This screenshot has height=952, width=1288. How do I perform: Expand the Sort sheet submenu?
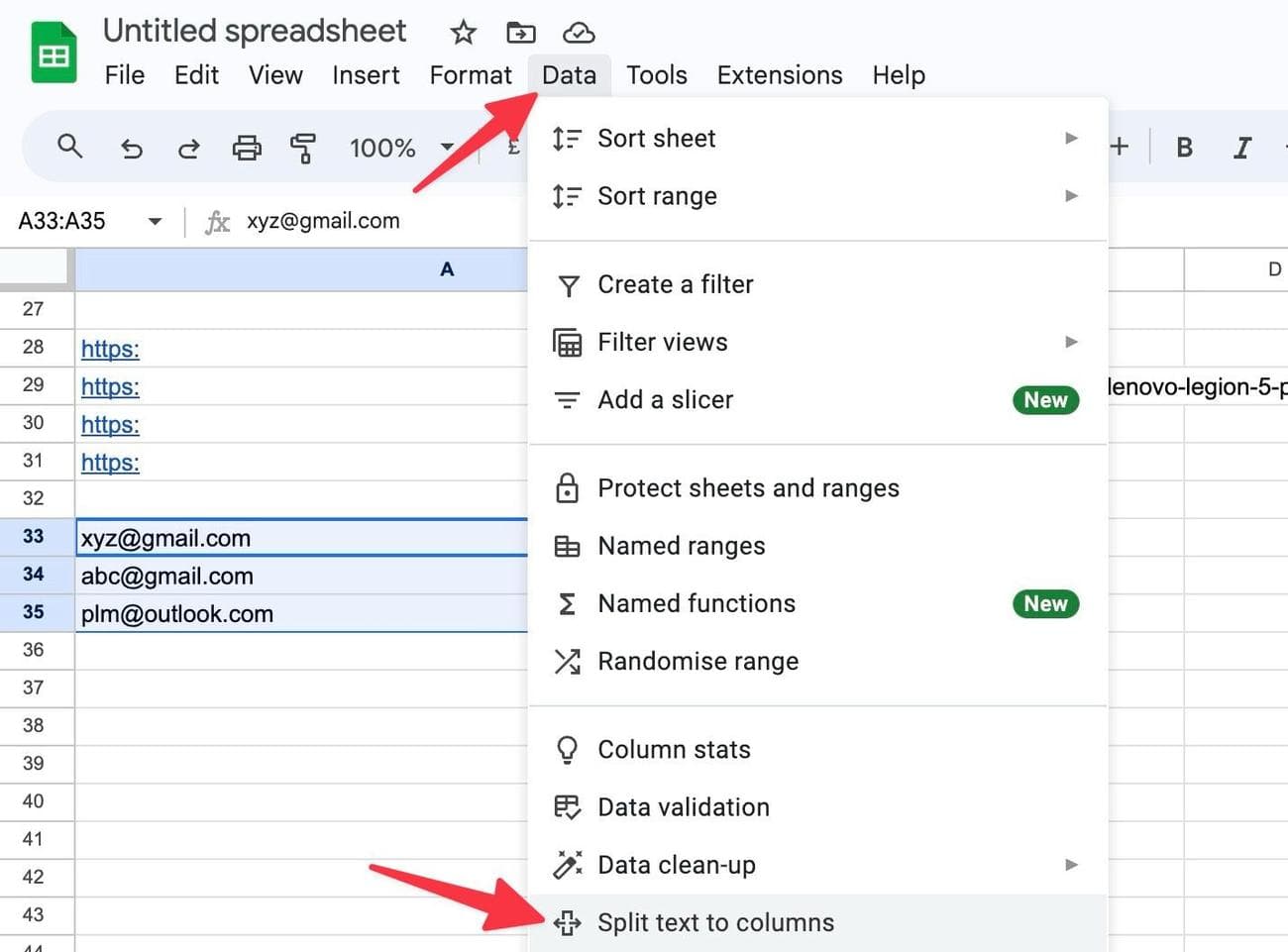1070,139
